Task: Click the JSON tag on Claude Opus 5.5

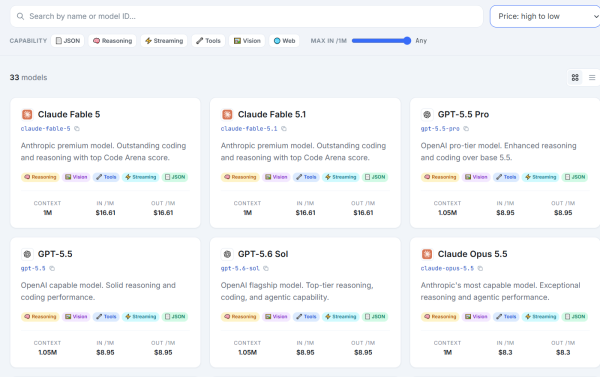Action: point(575,317)
